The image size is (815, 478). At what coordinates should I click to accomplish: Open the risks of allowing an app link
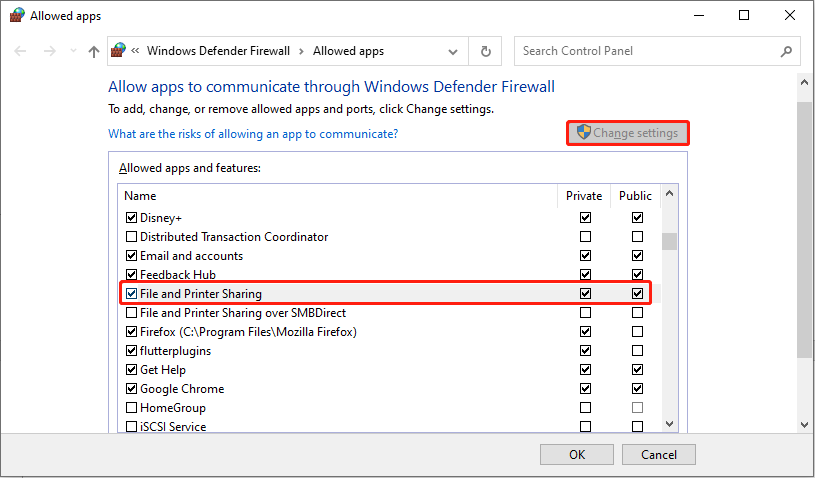(x=253, y=134)
